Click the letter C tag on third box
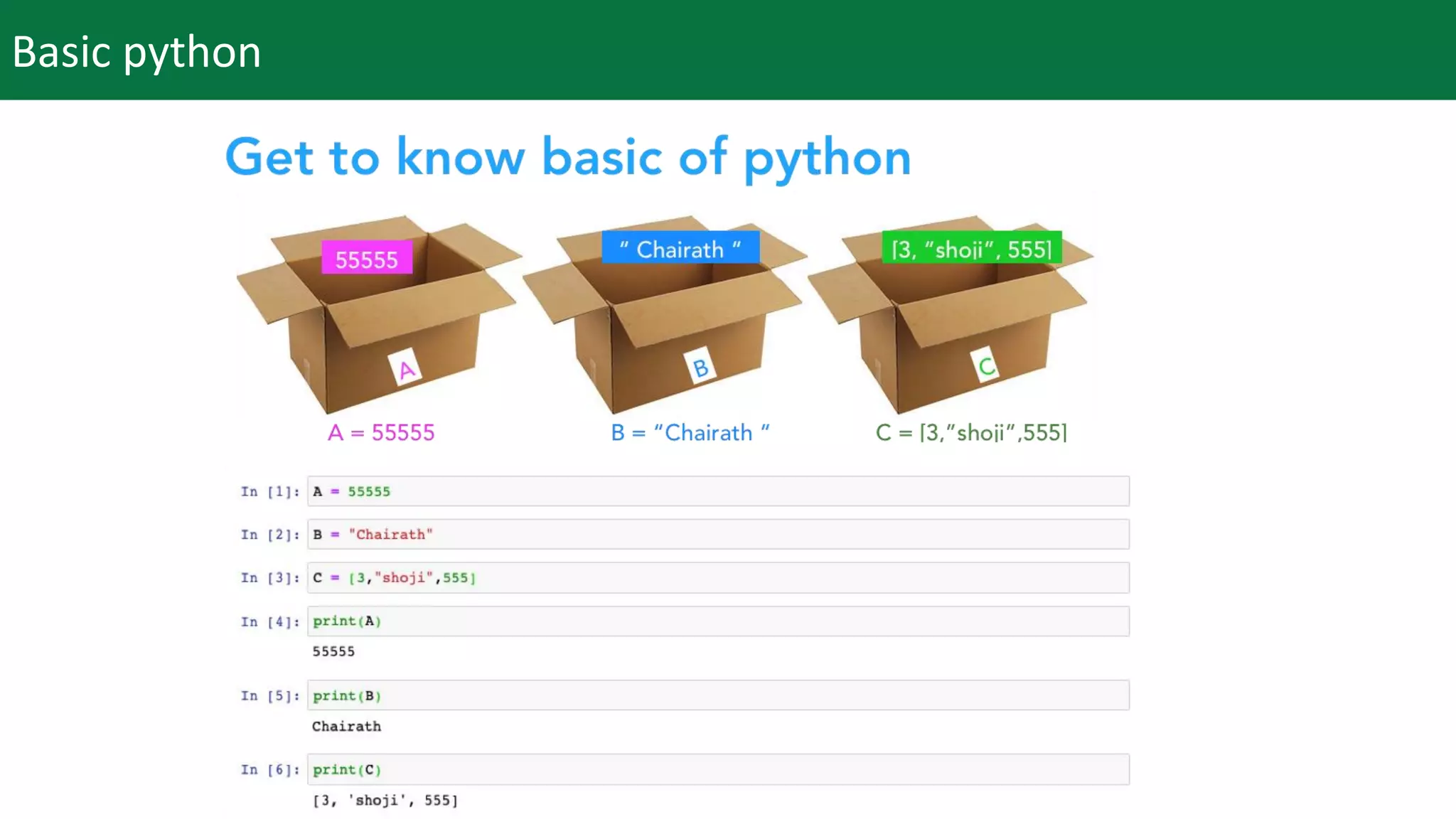 986,366
